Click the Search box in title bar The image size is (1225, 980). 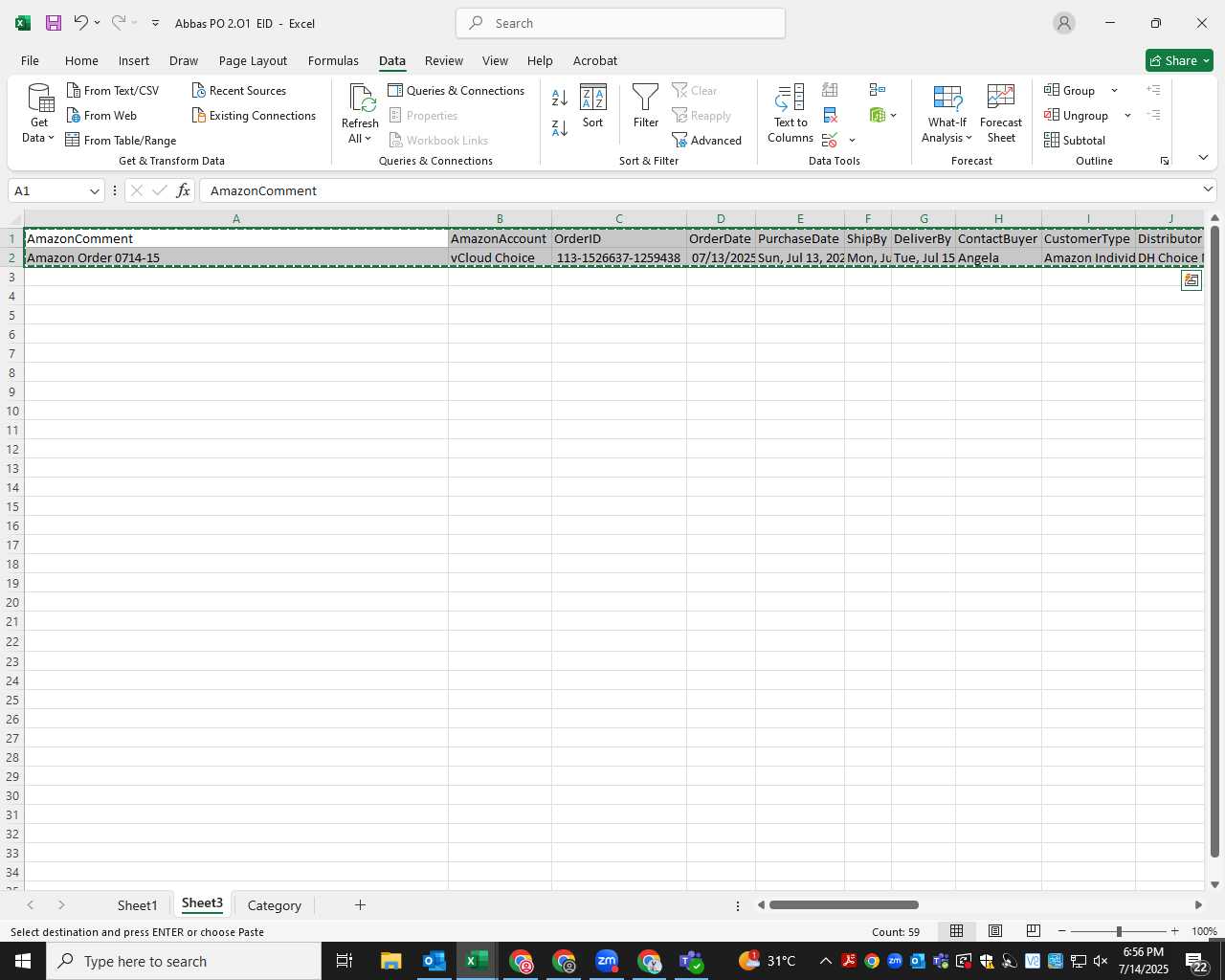[620, 23]
